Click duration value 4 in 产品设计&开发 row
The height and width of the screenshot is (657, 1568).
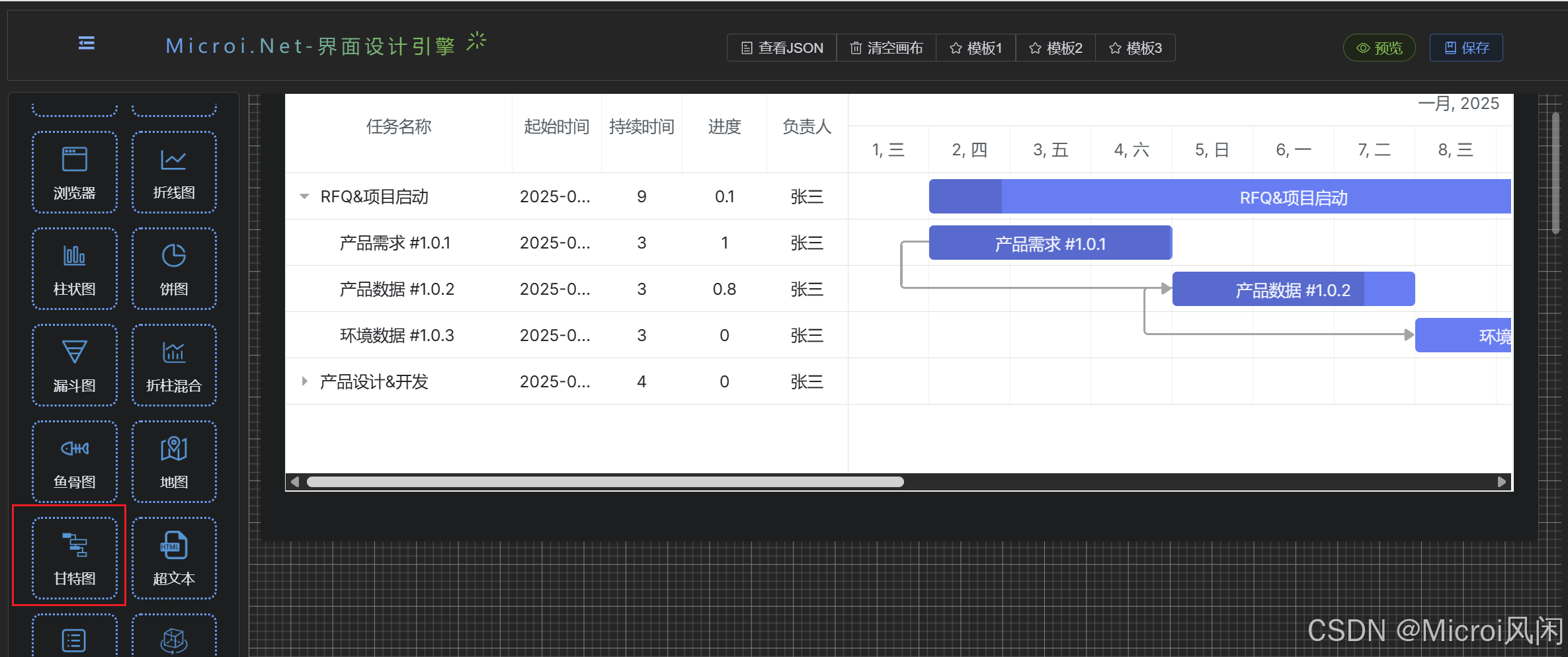point(641,381)
